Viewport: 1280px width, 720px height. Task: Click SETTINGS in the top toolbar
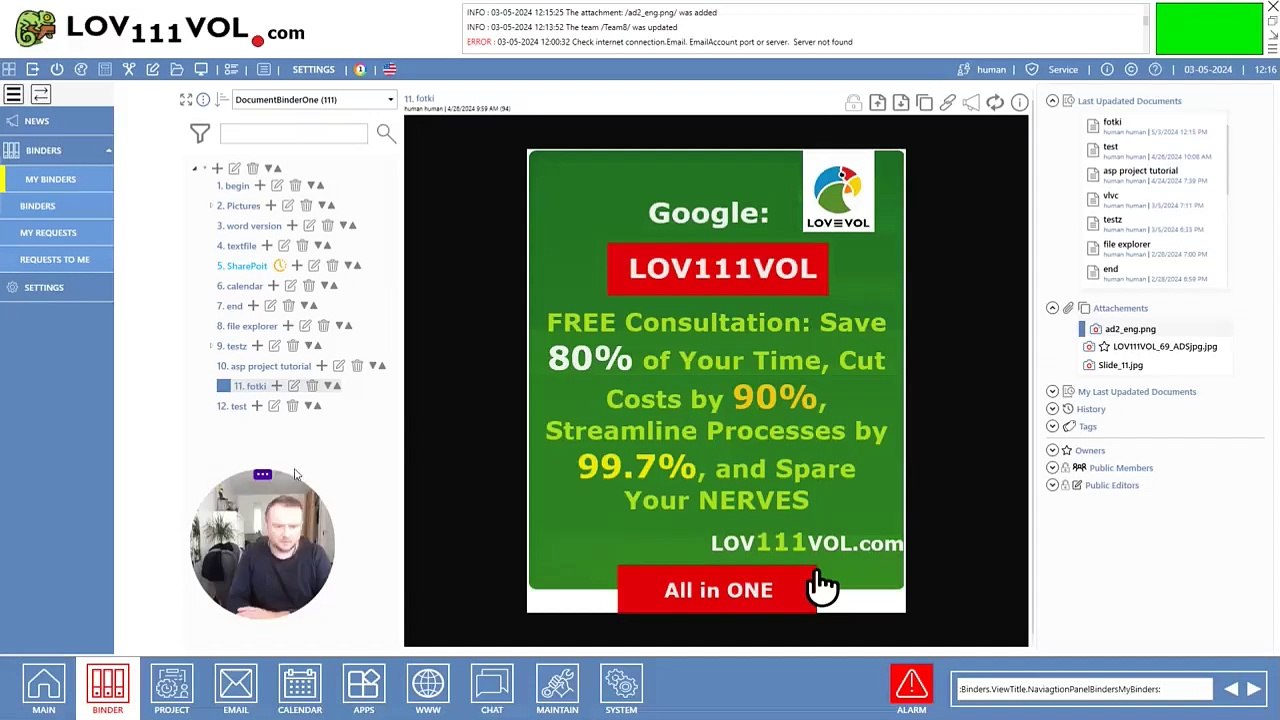(x=313, y=70)
